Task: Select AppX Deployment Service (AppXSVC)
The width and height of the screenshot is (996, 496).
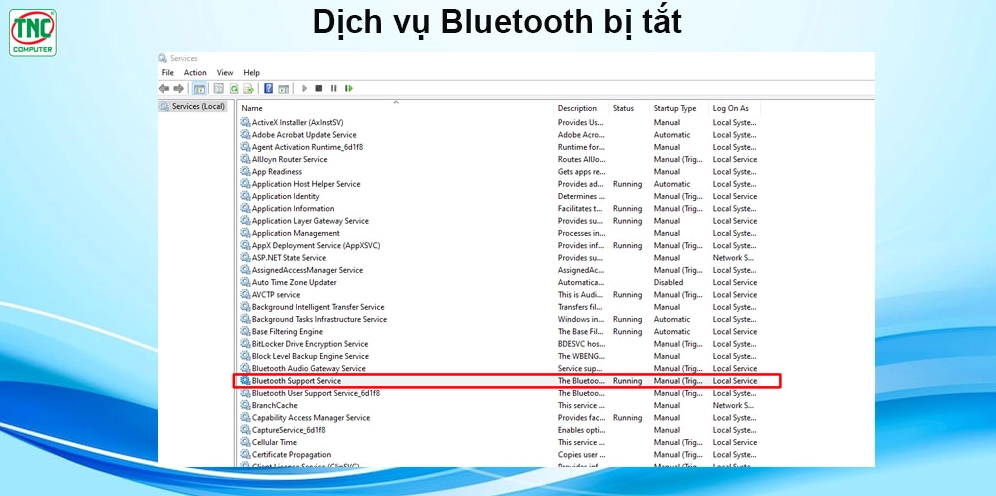Action: tap(316, 246)
